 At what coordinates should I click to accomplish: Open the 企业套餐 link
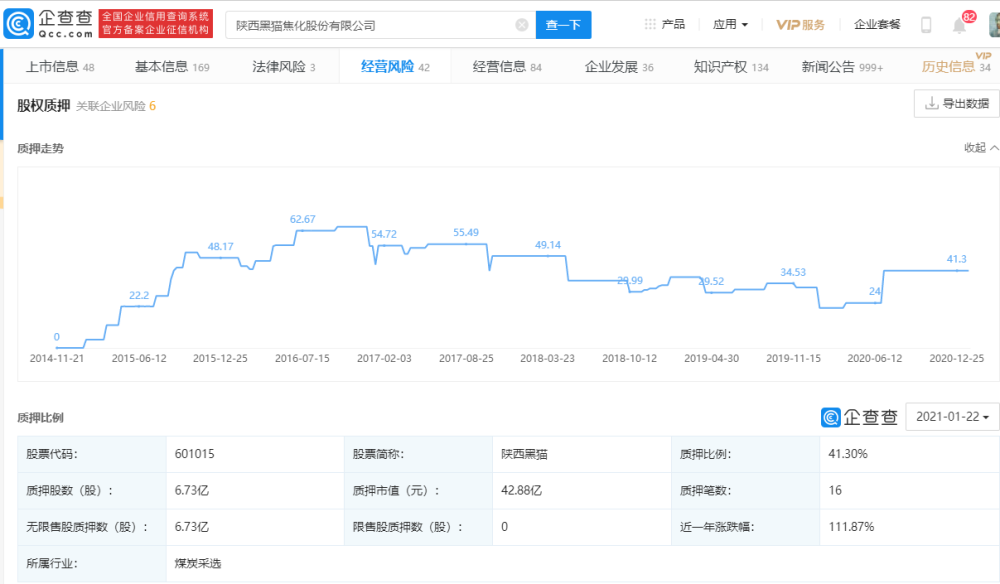point(877,24)
